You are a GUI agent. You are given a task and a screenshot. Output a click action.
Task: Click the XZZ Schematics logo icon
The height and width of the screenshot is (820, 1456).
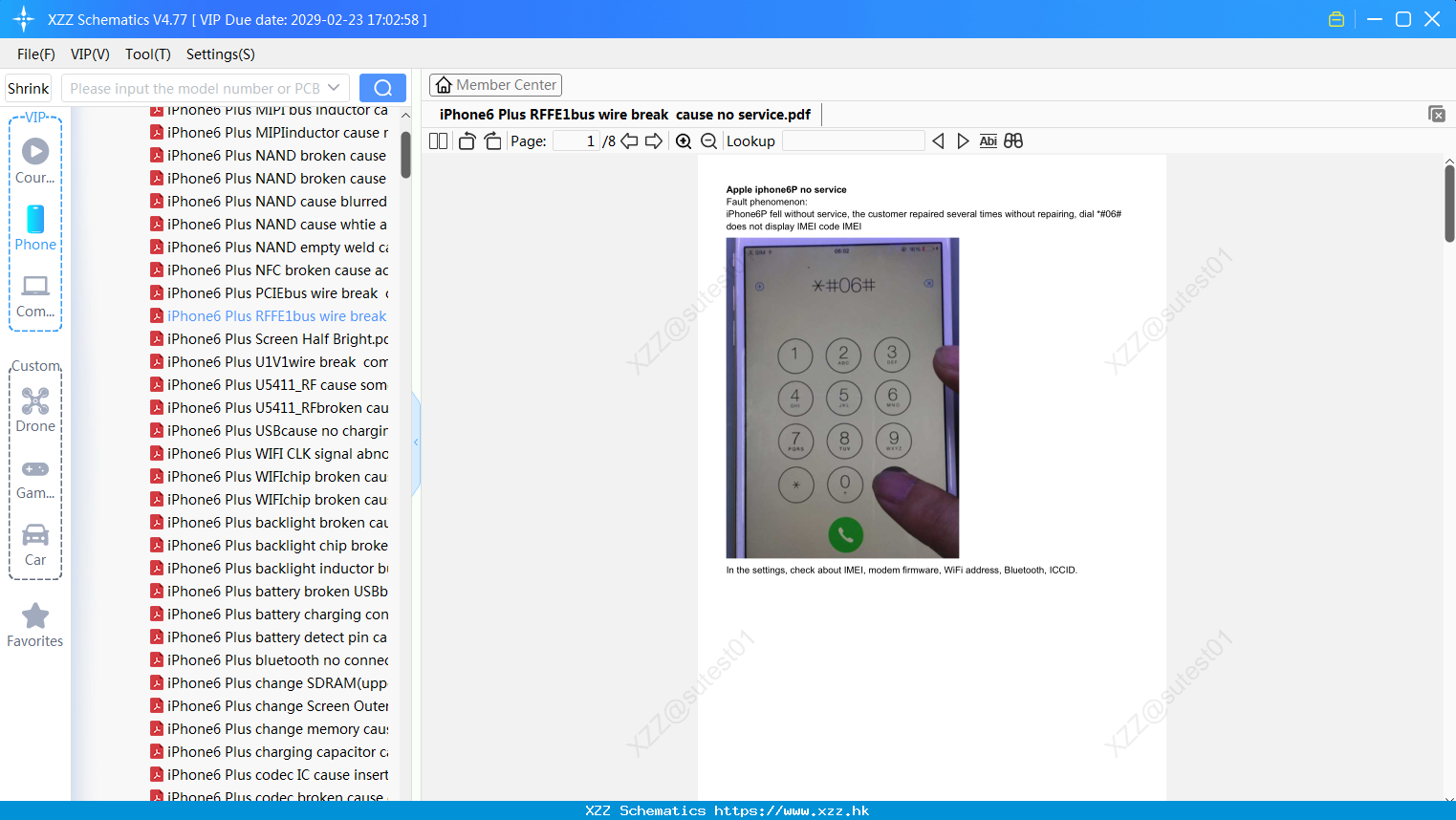pyautogui.click(x=24, y=19)
